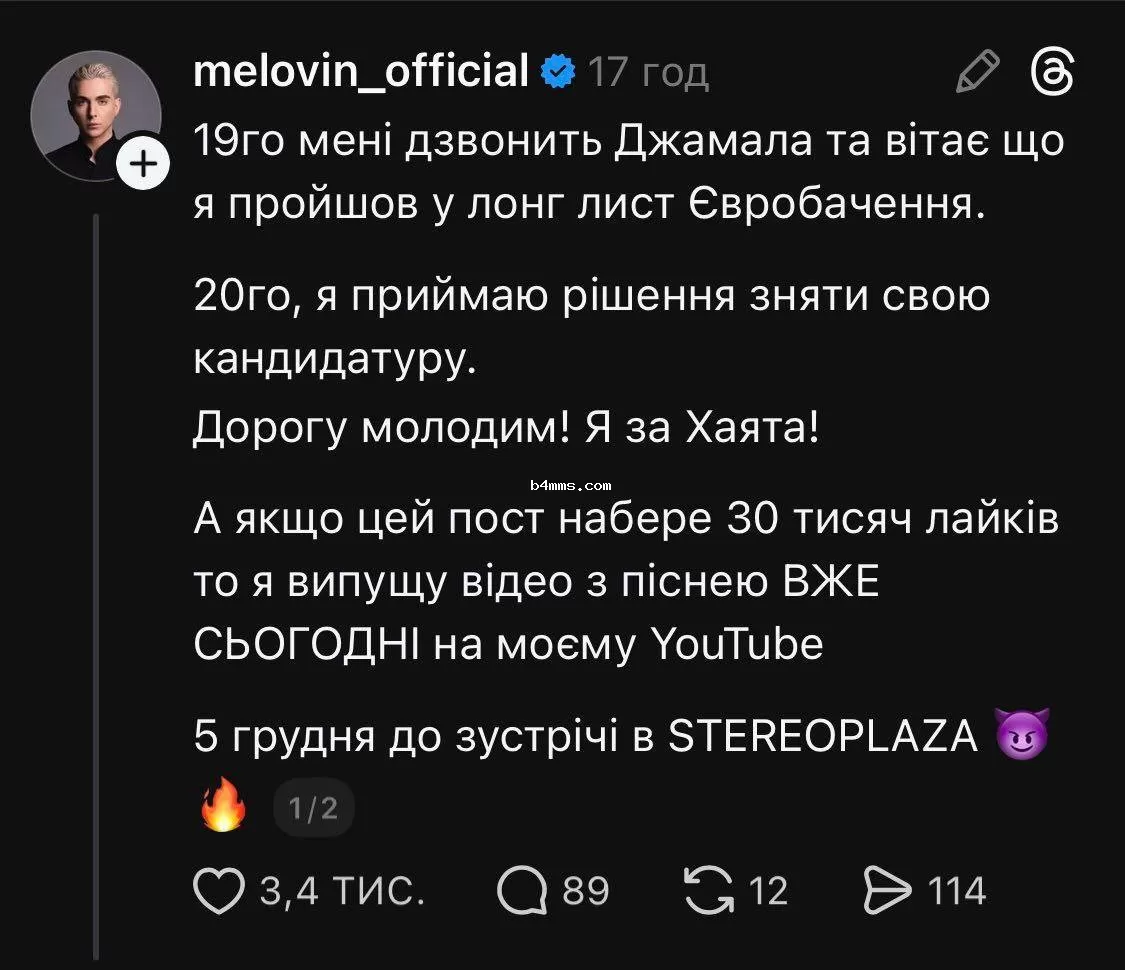Image resolution: width=1125 pixels, height=970 pixels.
Task: Open melovin_official profile name
Action: click(x=360, y=70)
